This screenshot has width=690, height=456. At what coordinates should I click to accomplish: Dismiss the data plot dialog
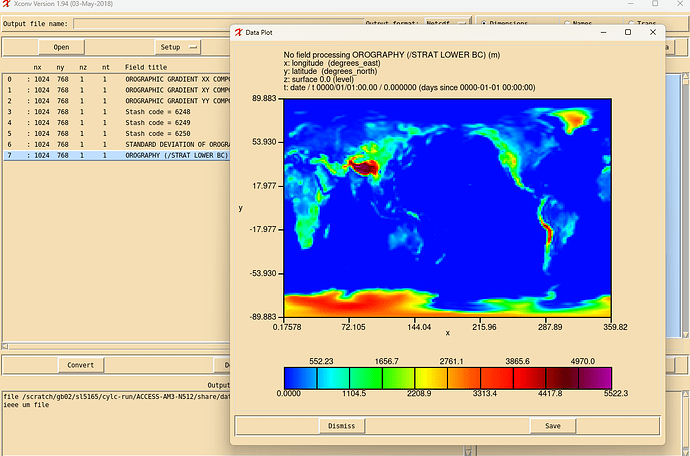[340, 426]
